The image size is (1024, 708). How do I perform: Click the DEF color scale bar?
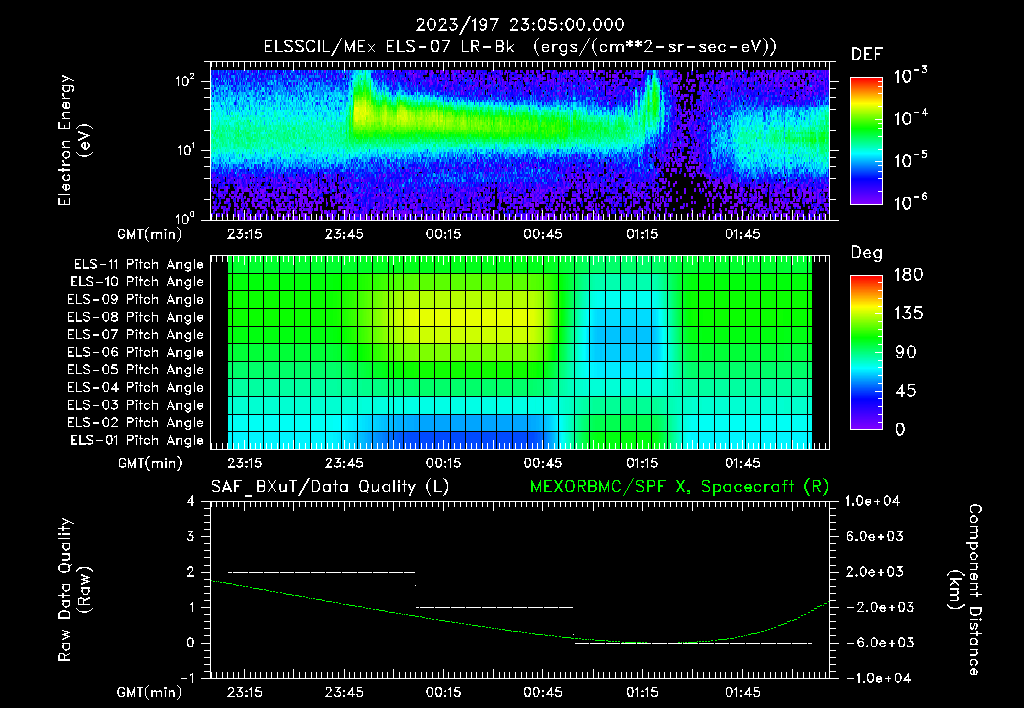tap(866, 141)
